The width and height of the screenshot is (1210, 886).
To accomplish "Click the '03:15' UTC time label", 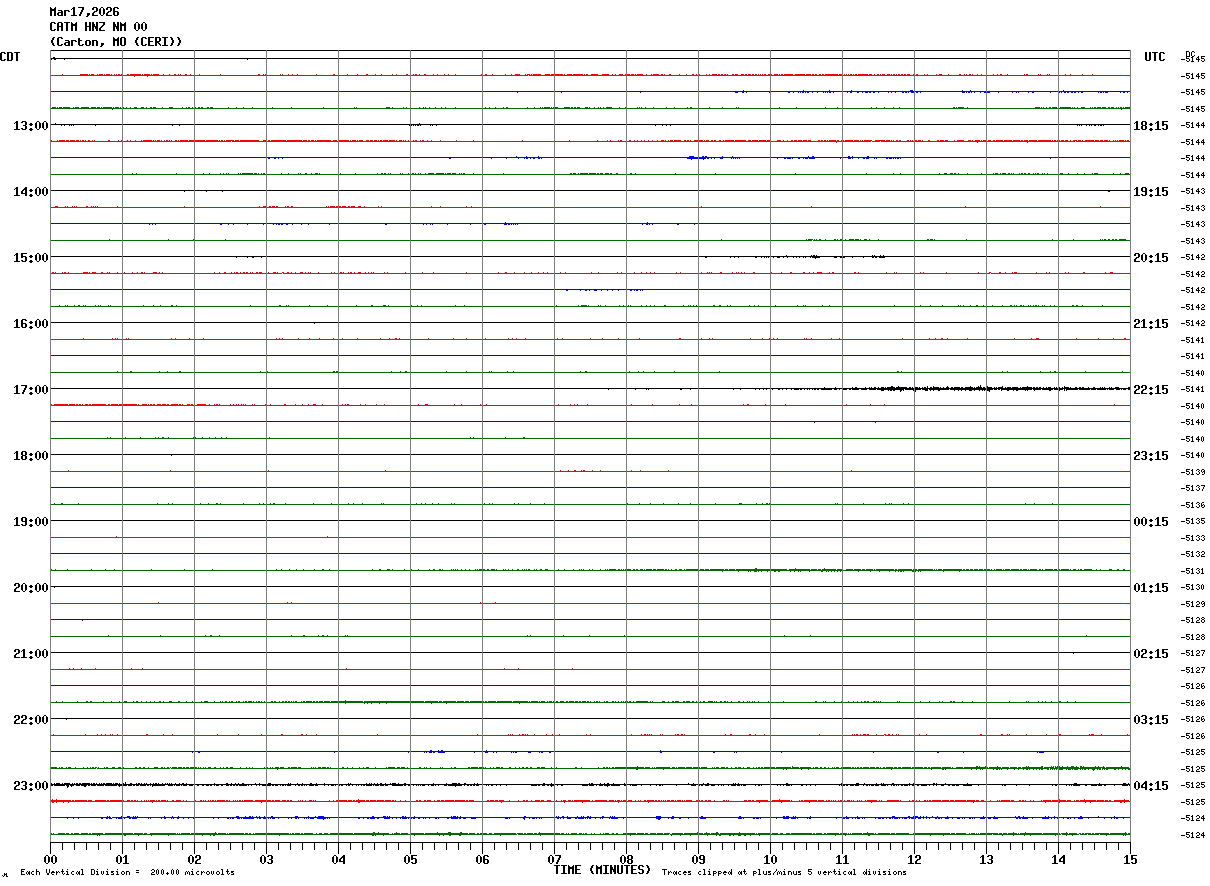I will (x=1151, y=719).
